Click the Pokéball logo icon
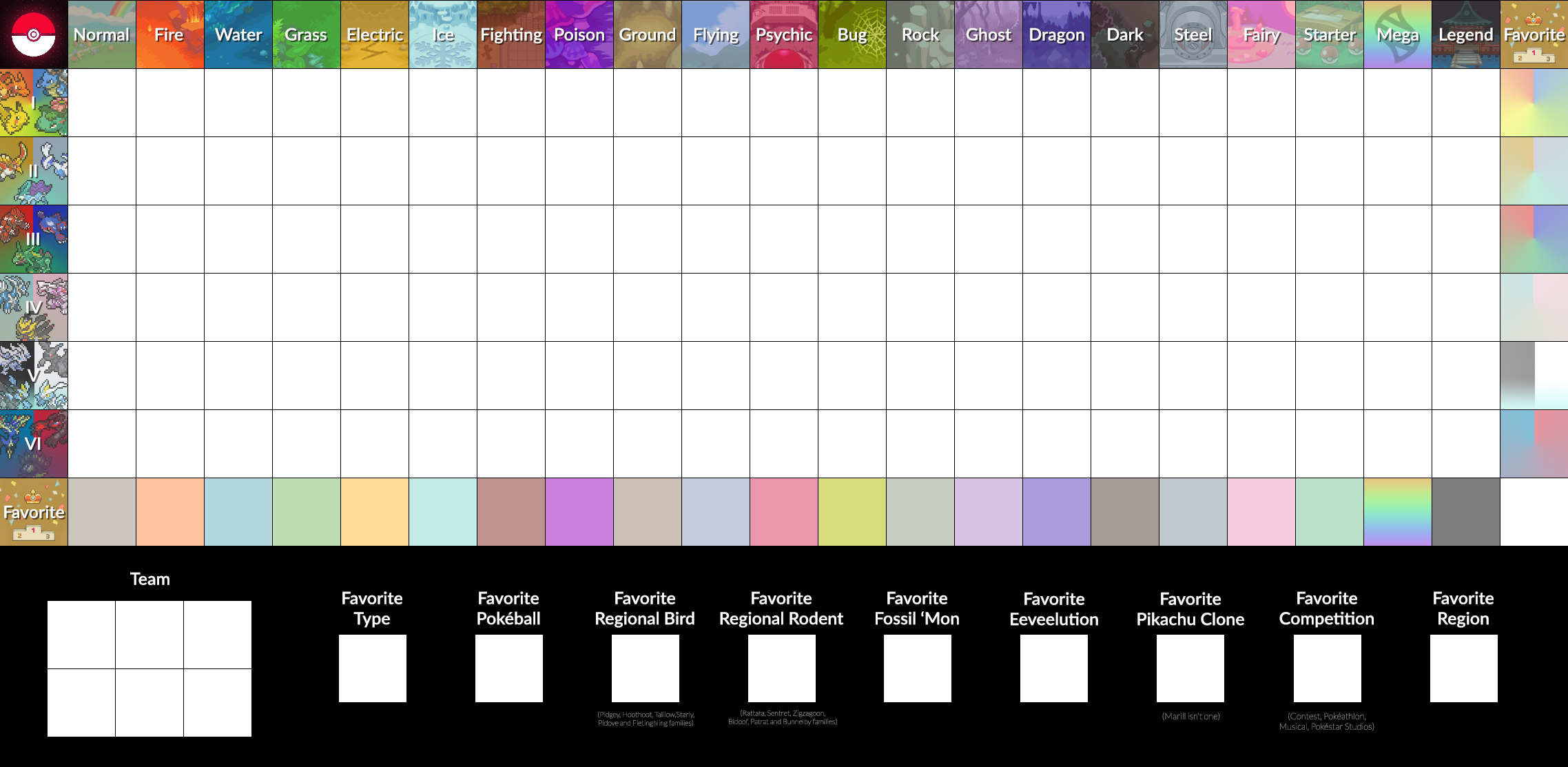Screen dimensions: 1568x767 pyautogui.click(x=34, y=34)
